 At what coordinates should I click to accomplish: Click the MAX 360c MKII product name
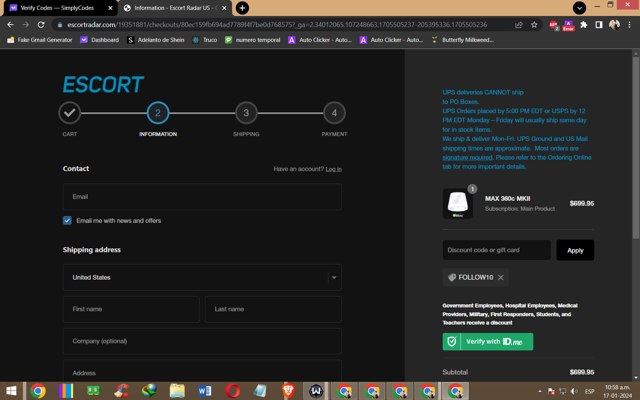pyautogui.click(x=507, y=198)
